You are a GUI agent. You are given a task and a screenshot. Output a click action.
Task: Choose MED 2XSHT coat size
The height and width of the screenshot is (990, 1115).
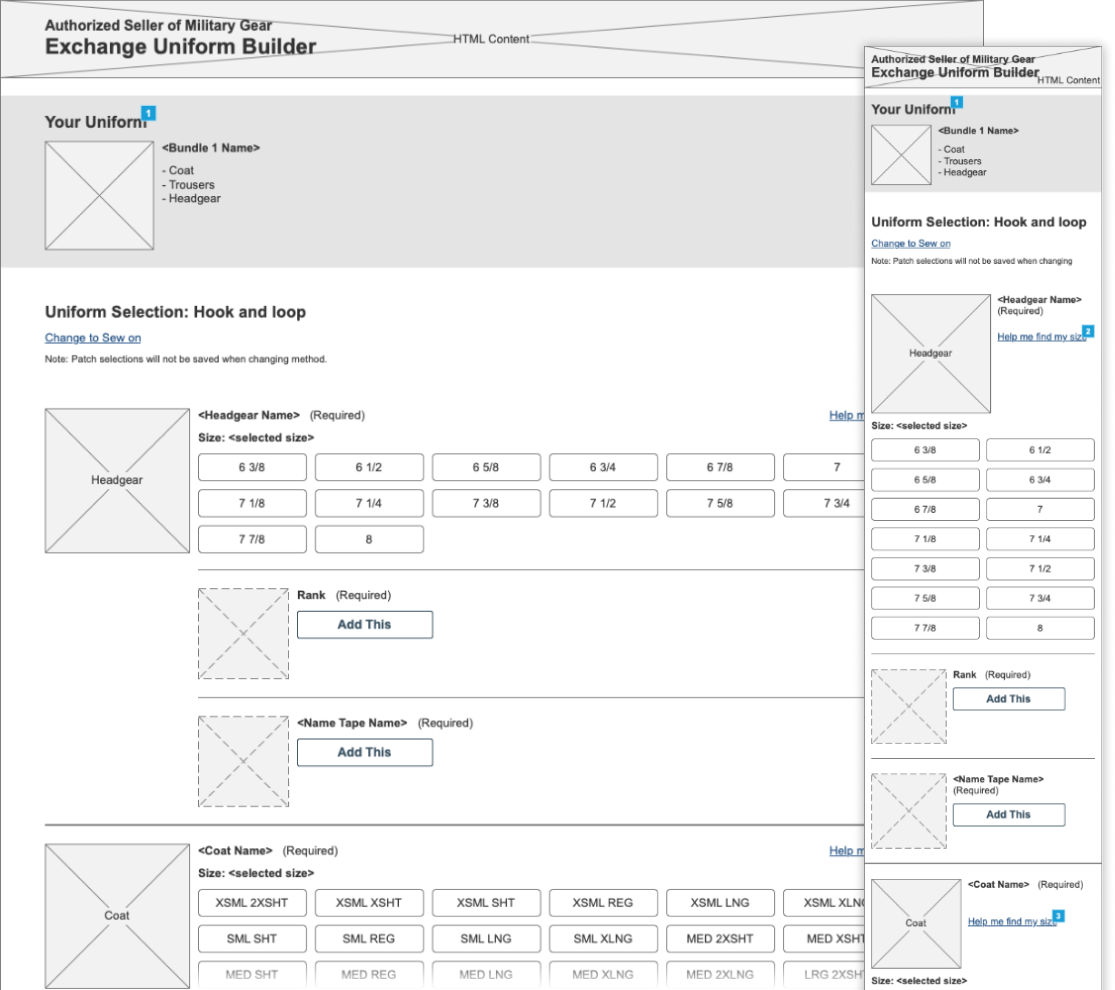point(719,939)
